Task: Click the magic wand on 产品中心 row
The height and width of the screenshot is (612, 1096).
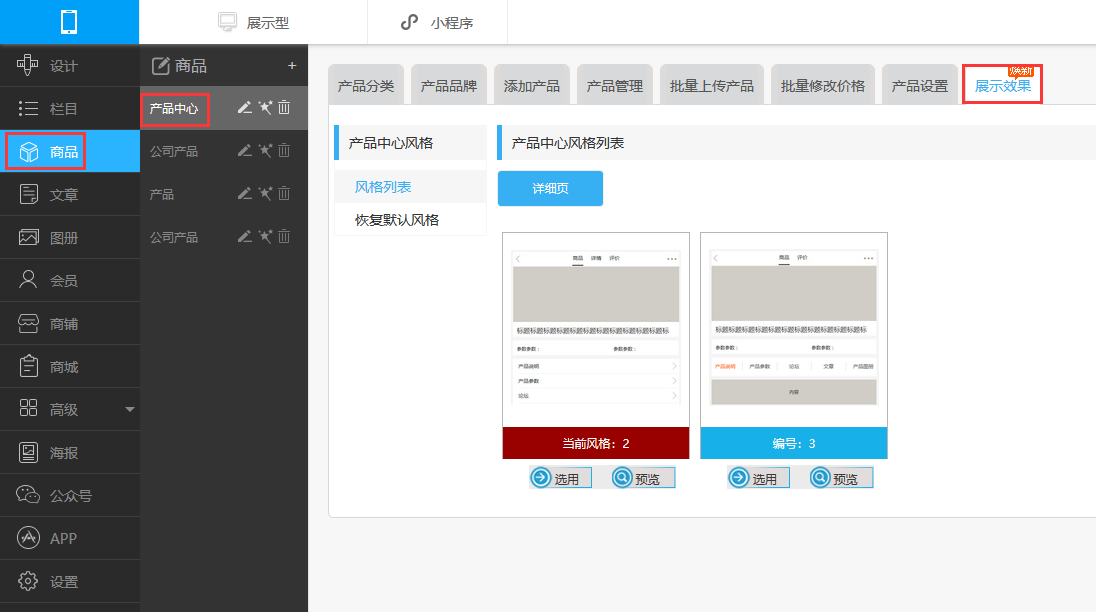Action: [x=265, y=108]
